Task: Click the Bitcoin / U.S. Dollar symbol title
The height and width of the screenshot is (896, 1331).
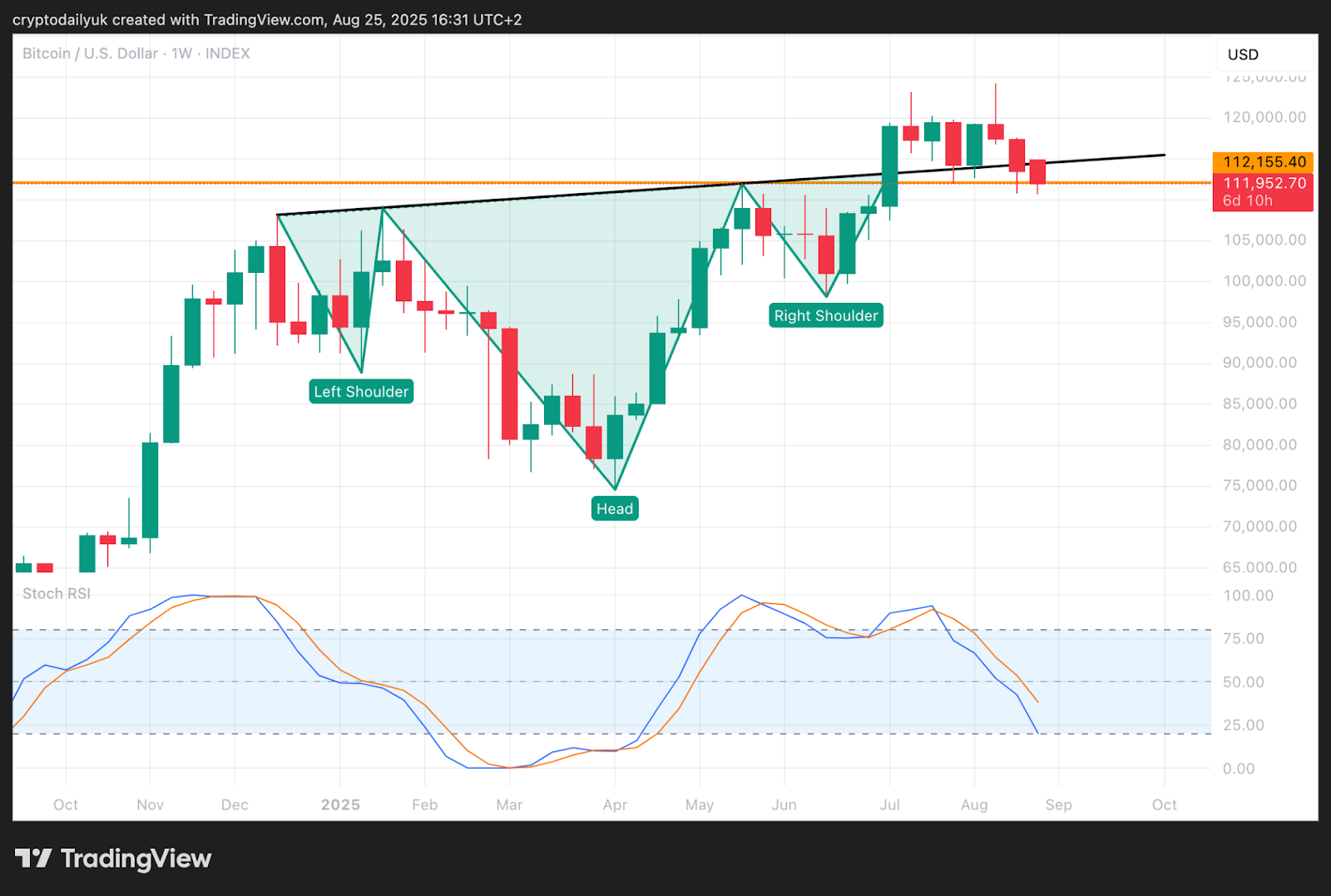Action: click(90, 54)
